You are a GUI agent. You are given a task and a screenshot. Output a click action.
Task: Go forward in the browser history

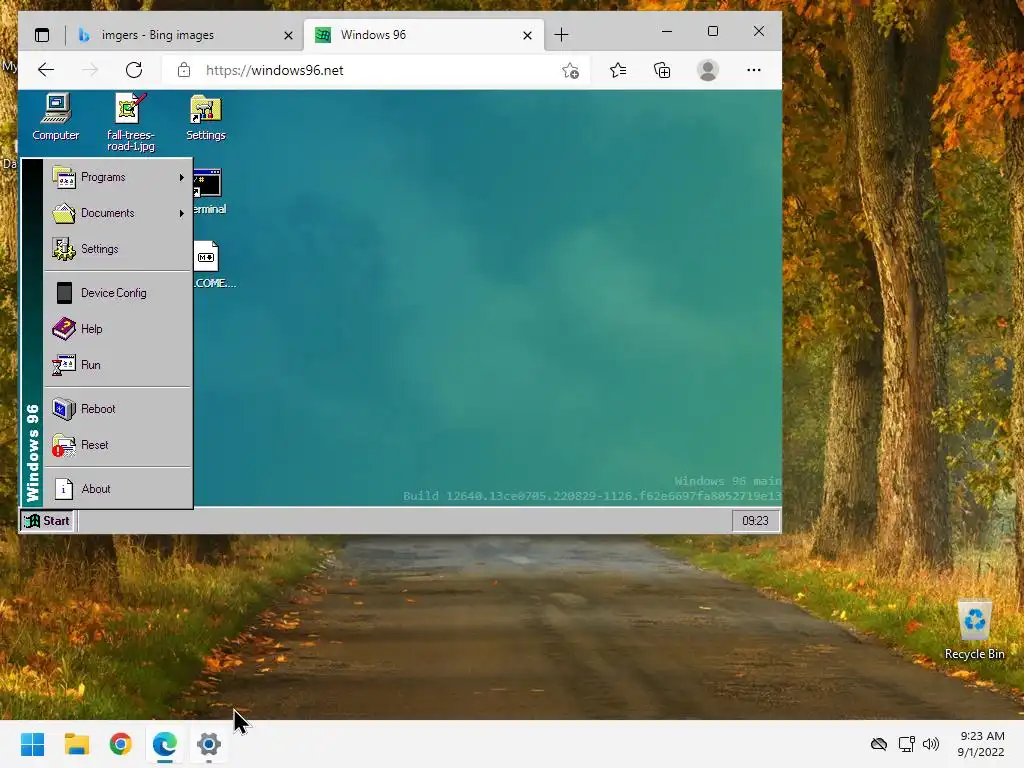pos(90,70)
